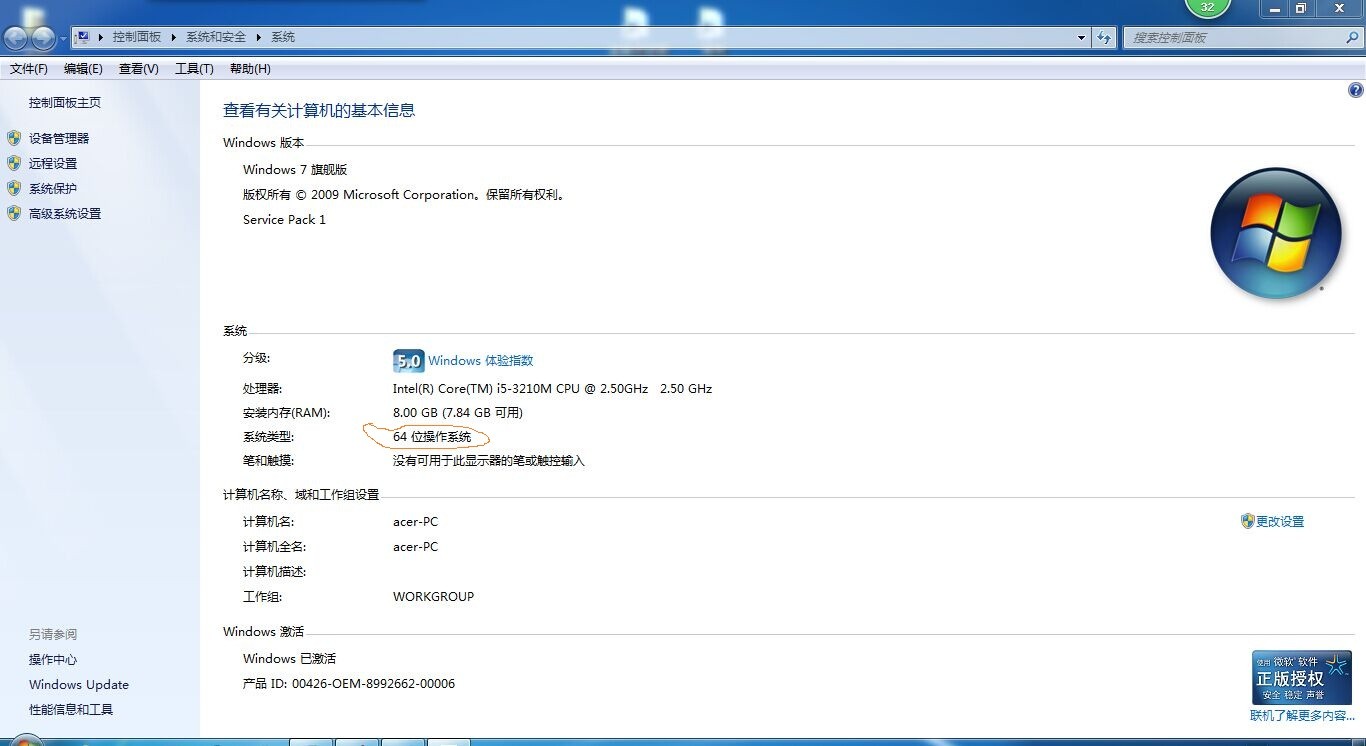Screen dimensions: 1366x746
Task: Click the 5.0 experience index score badge
Action: pos(408,361)
